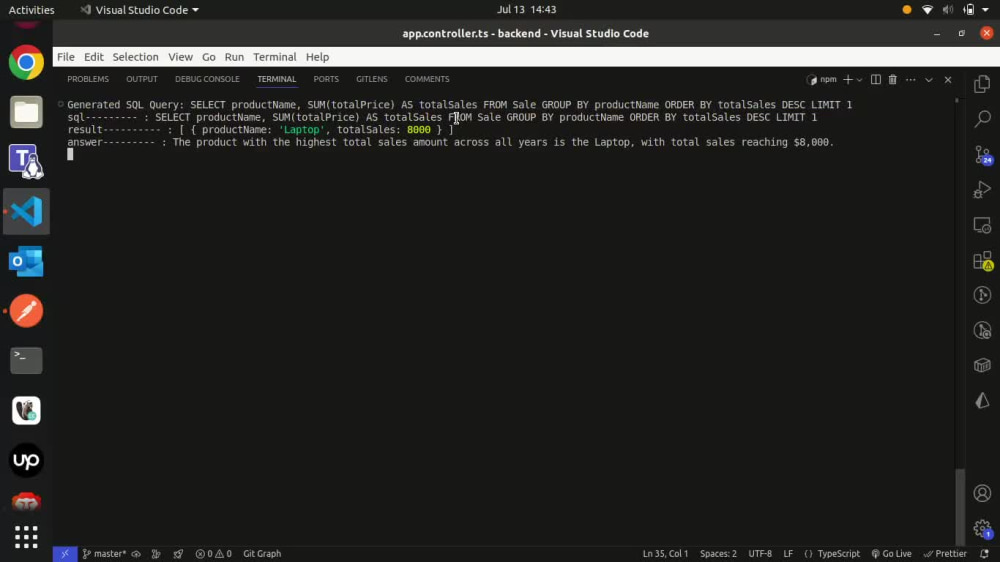Screen dimensions: 1000x562
Task: Split the terminal panel
Action: [876, 80]
